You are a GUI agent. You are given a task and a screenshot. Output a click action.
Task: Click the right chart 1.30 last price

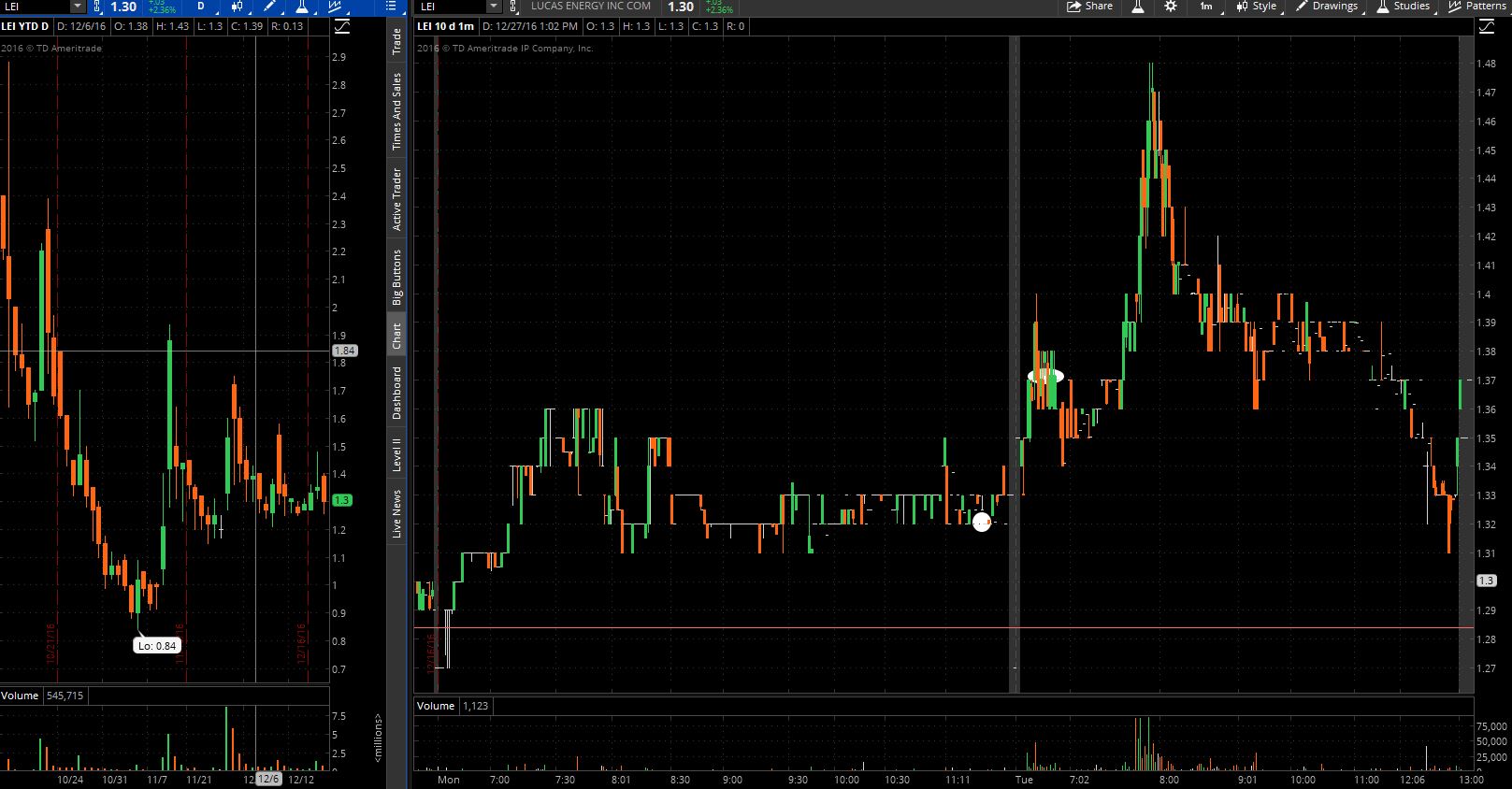(x=681, y=7)
